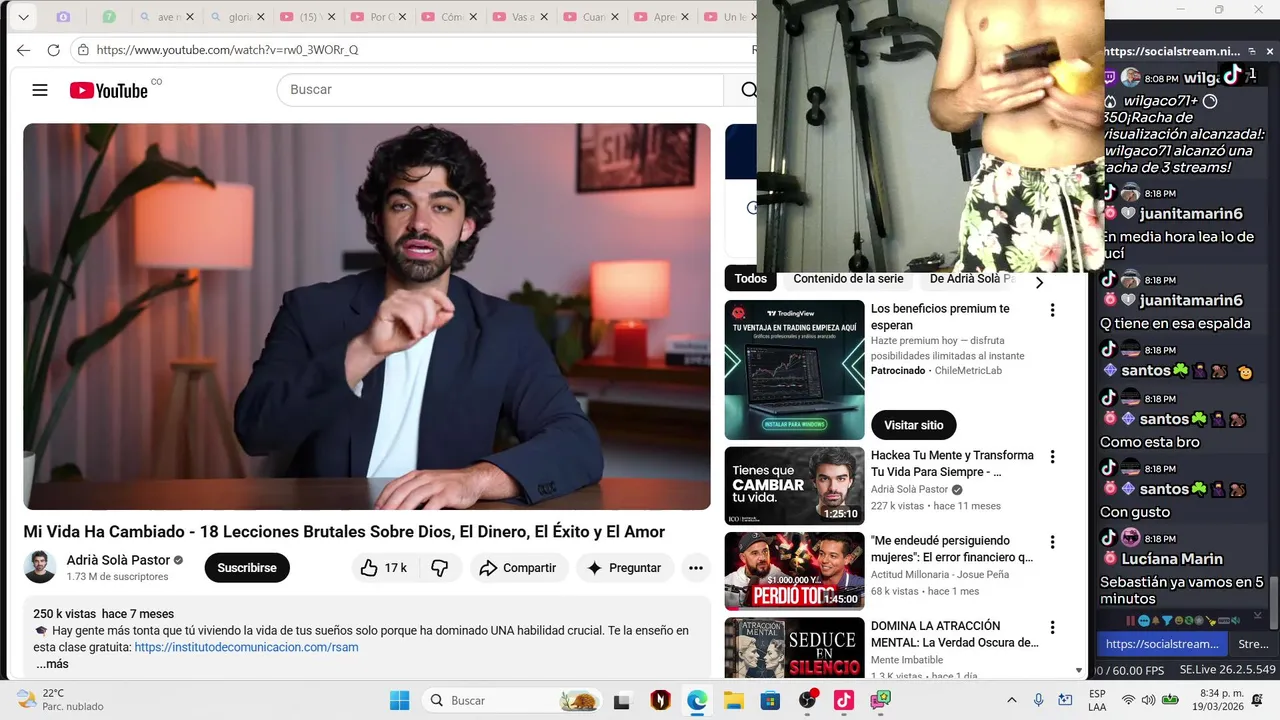Open the YouTube hamburger guide menu

coord(40,90)
